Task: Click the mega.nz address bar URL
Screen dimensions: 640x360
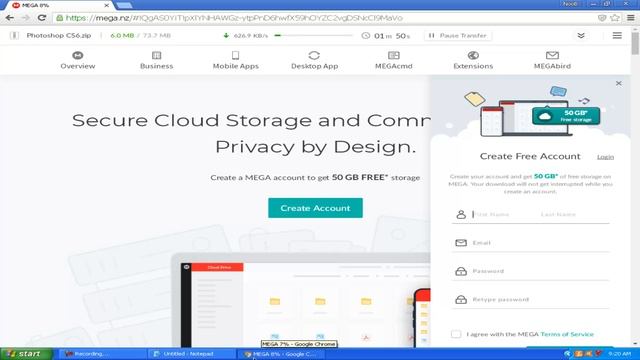Action: pos(234,18)
